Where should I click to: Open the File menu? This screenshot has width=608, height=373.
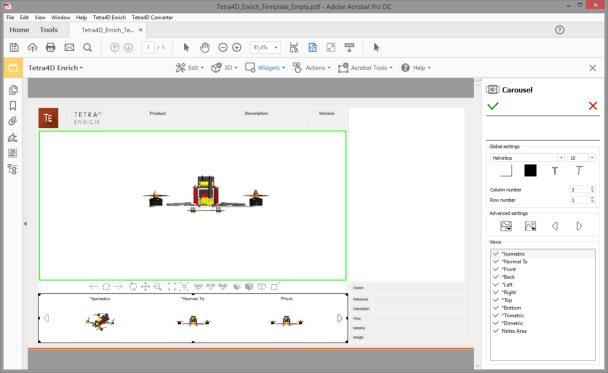pos(10,17)
